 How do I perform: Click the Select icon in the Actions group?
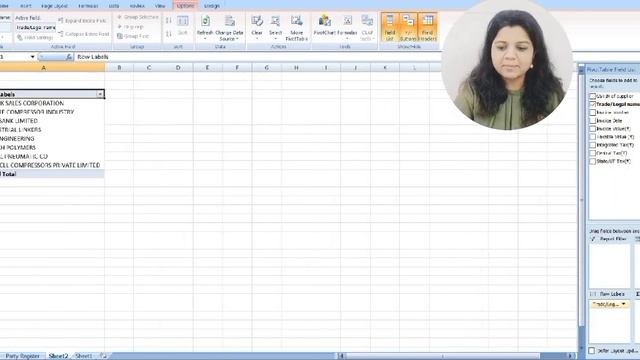pyautogui.click(x=276, y=21)
